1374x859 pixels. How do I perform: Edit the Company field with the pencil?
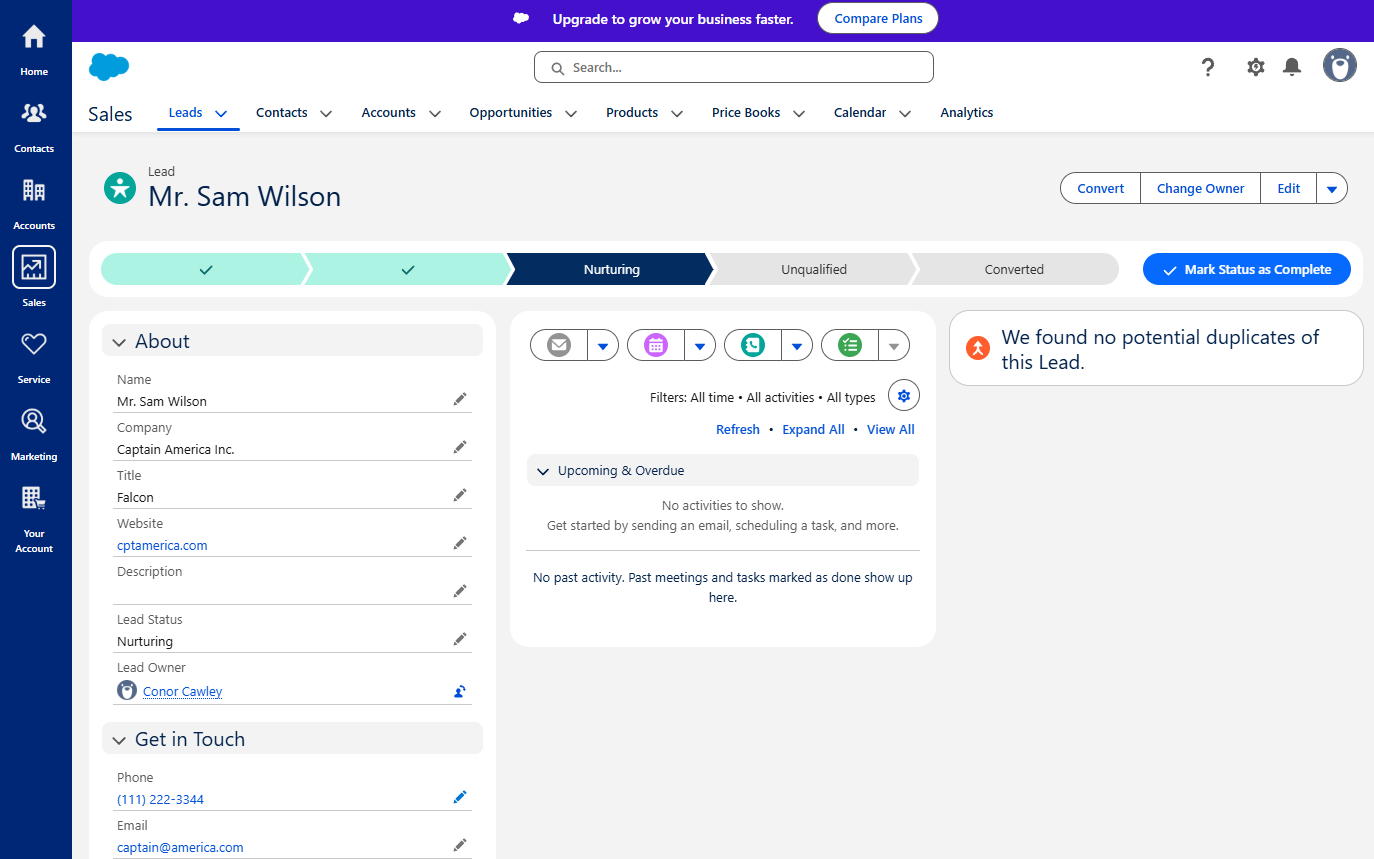[460, 447]
